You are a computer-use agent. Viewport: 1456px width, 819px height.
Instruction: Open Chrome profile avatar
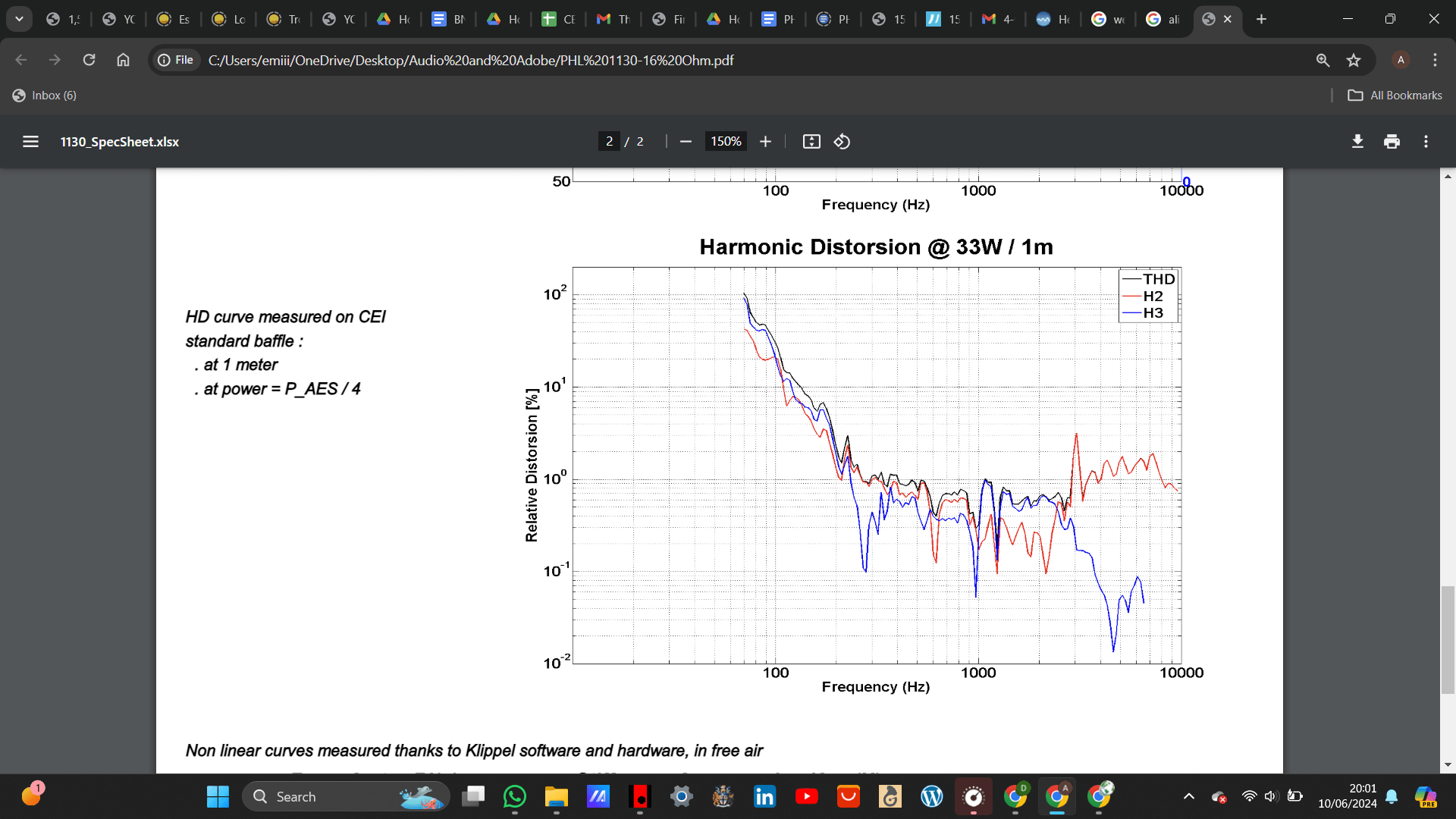pos(1401,60)
